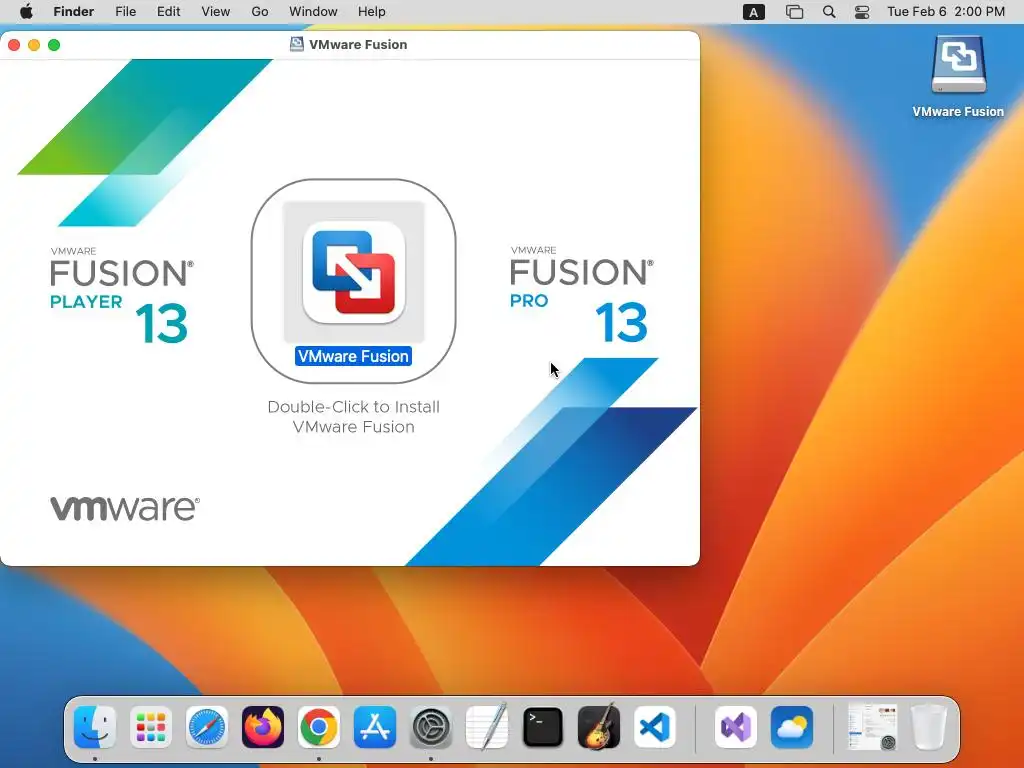Click the date and time in menu bar
This screenshot has width=1024, height=768.
(946, 12)
